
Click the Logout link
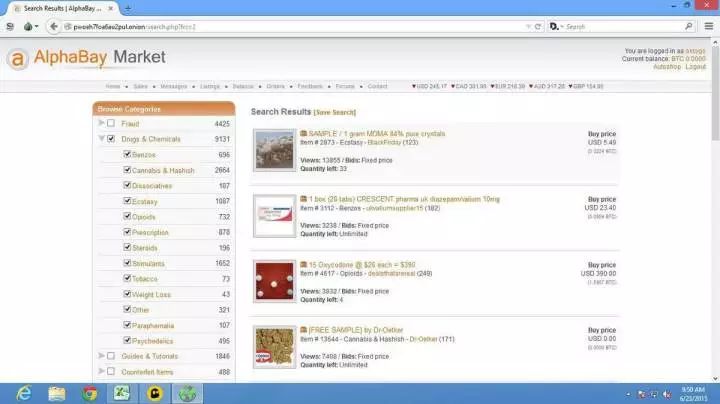695,66
